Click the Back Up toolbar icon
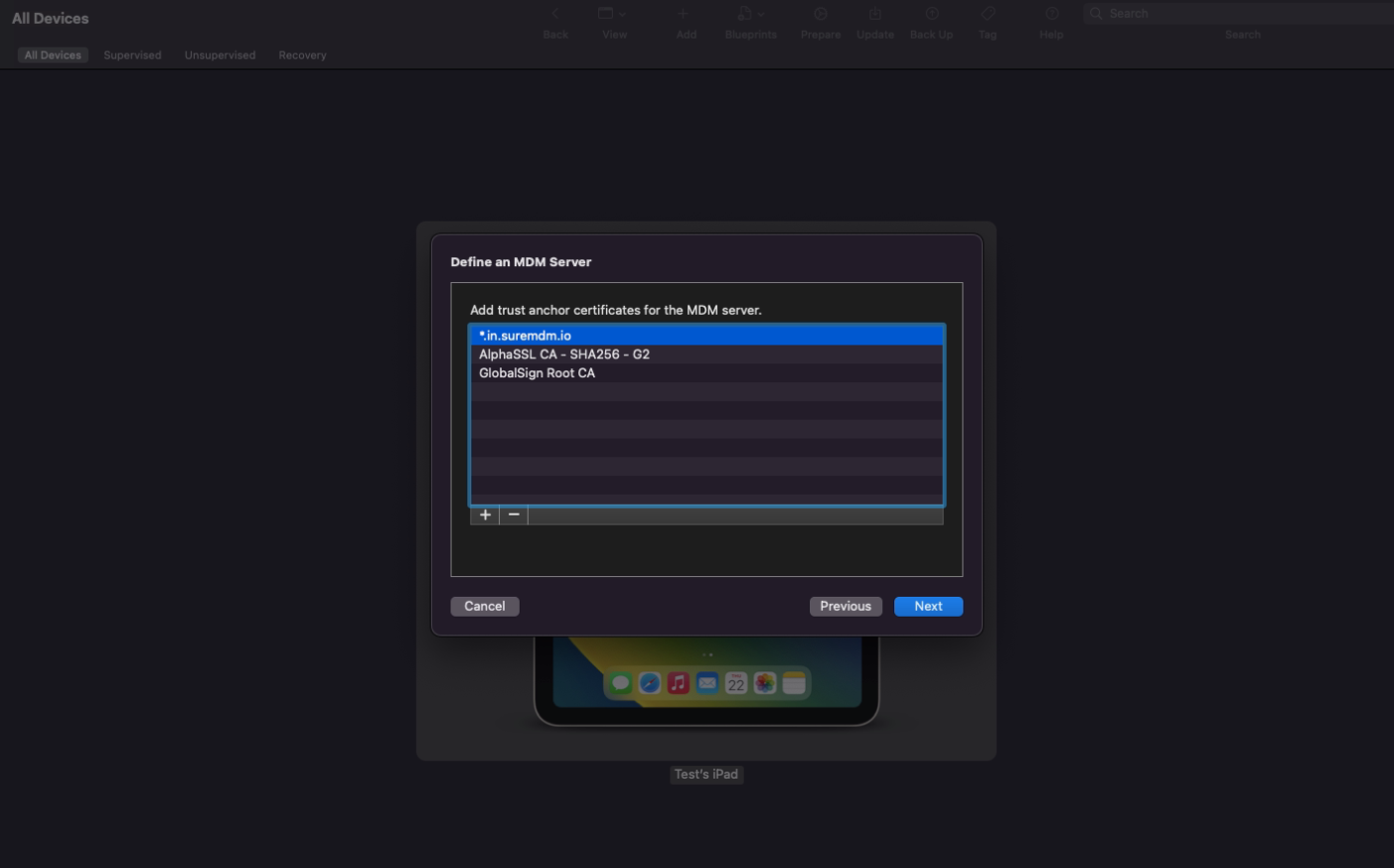Screen dimensions: 1394x868 pyautogui.click(x=932, y=14)
